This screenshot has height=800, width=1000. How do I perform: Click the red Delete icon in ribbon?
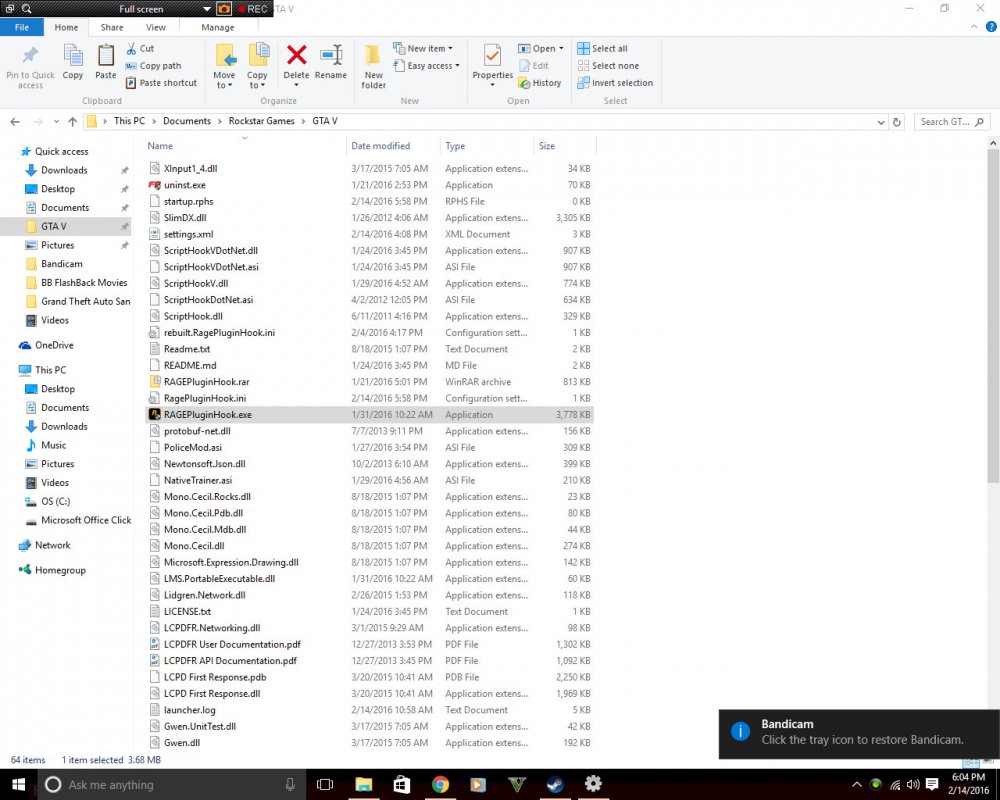click(x=296, y=56)
